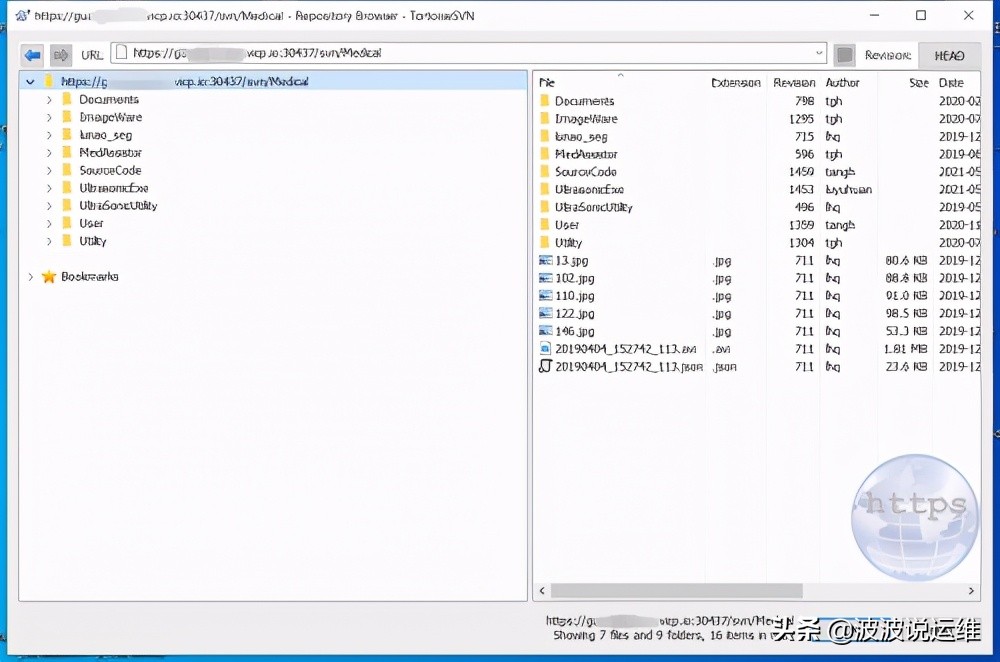The height and width of the screenshot is (662, 1000).
Task: Sort by the Extension column header
Action: point(737,82)
